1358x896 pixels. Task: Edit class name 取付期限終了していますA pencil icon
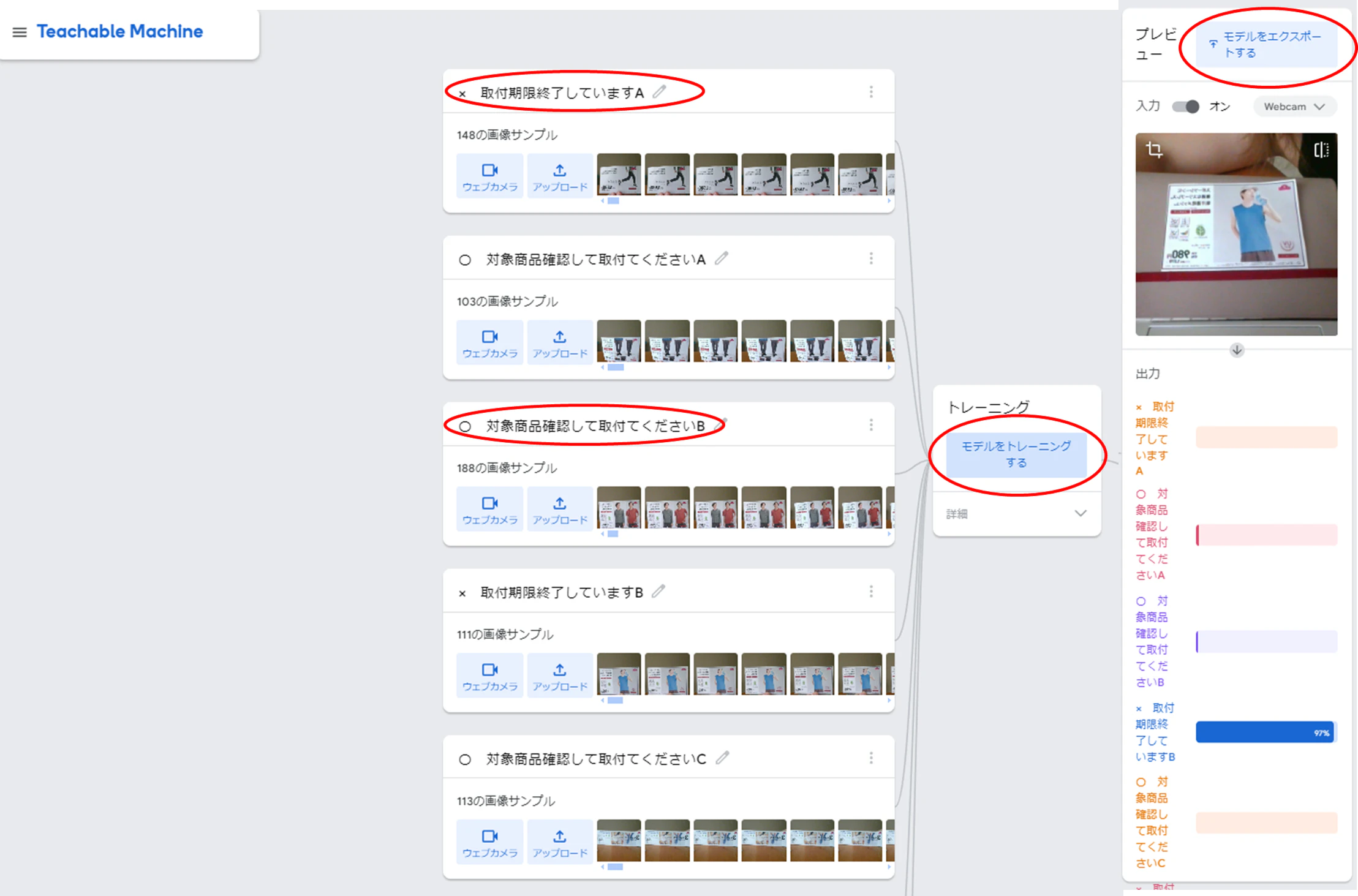659,92
